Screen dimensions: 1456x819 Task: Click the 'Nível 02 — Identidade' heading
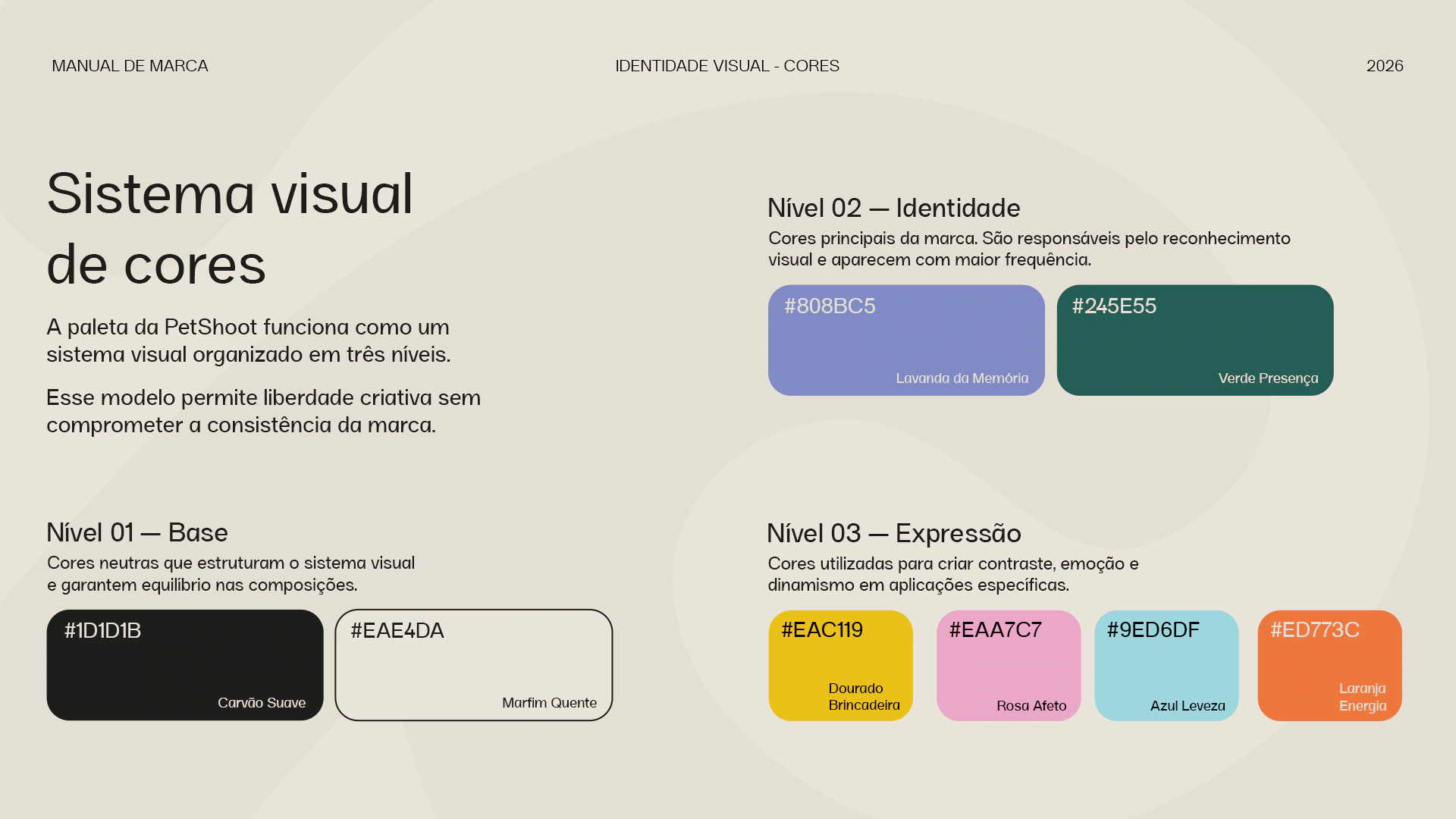click(x=894, y=208)
